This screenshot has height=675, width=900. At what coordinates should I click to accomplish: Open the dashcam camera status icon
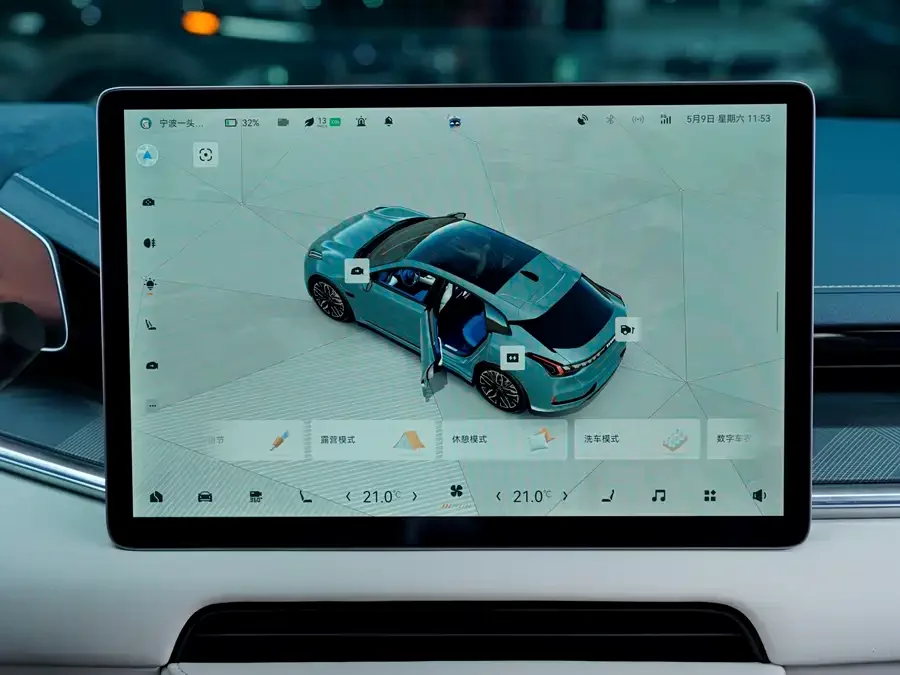tap(283, 122)
